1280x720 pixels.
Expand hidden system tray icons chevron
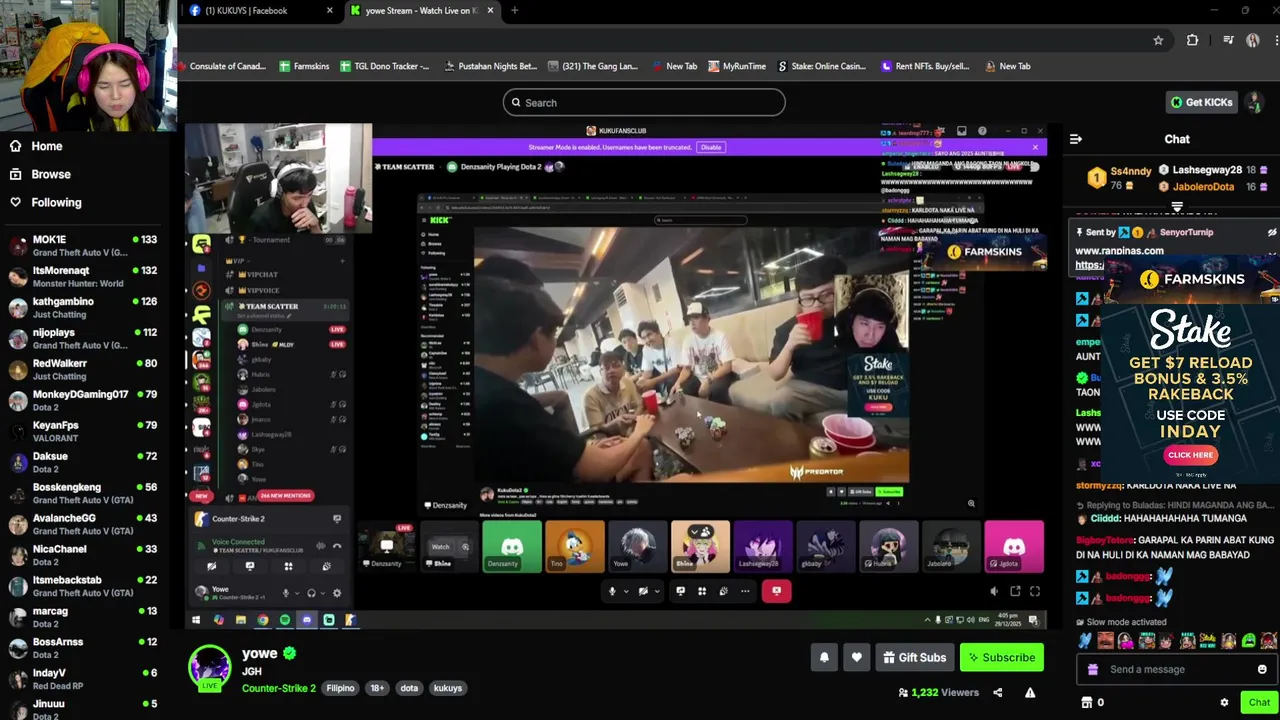click(x=927, y=620)
